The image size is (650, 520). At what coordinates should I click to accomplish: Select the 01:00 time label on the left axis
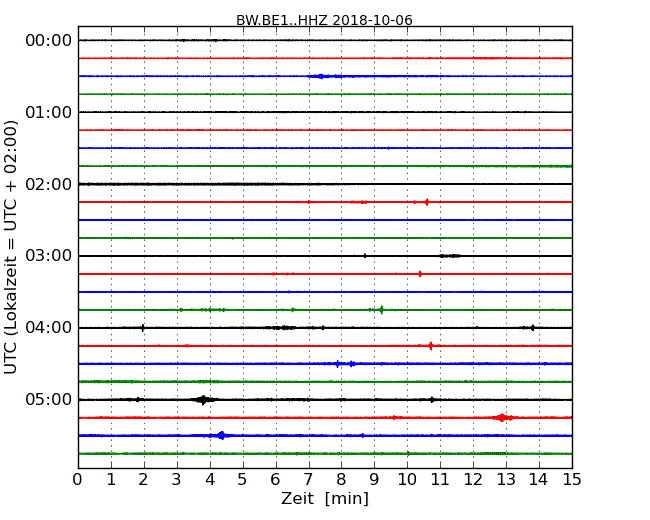coord(49,112)
